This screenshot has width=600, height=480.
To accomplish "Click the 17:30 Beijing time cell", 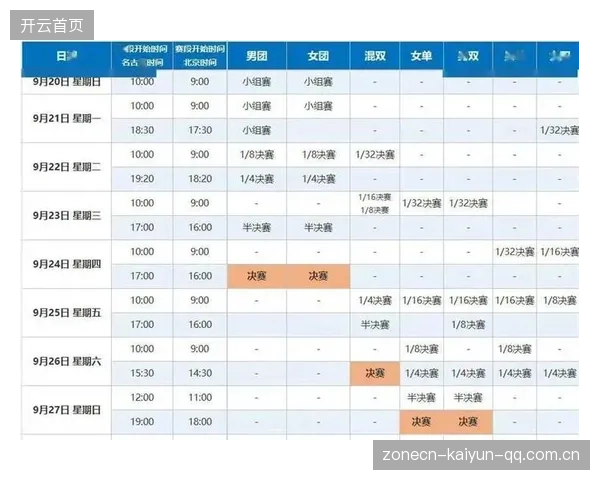I will click(x=200, y=131).
